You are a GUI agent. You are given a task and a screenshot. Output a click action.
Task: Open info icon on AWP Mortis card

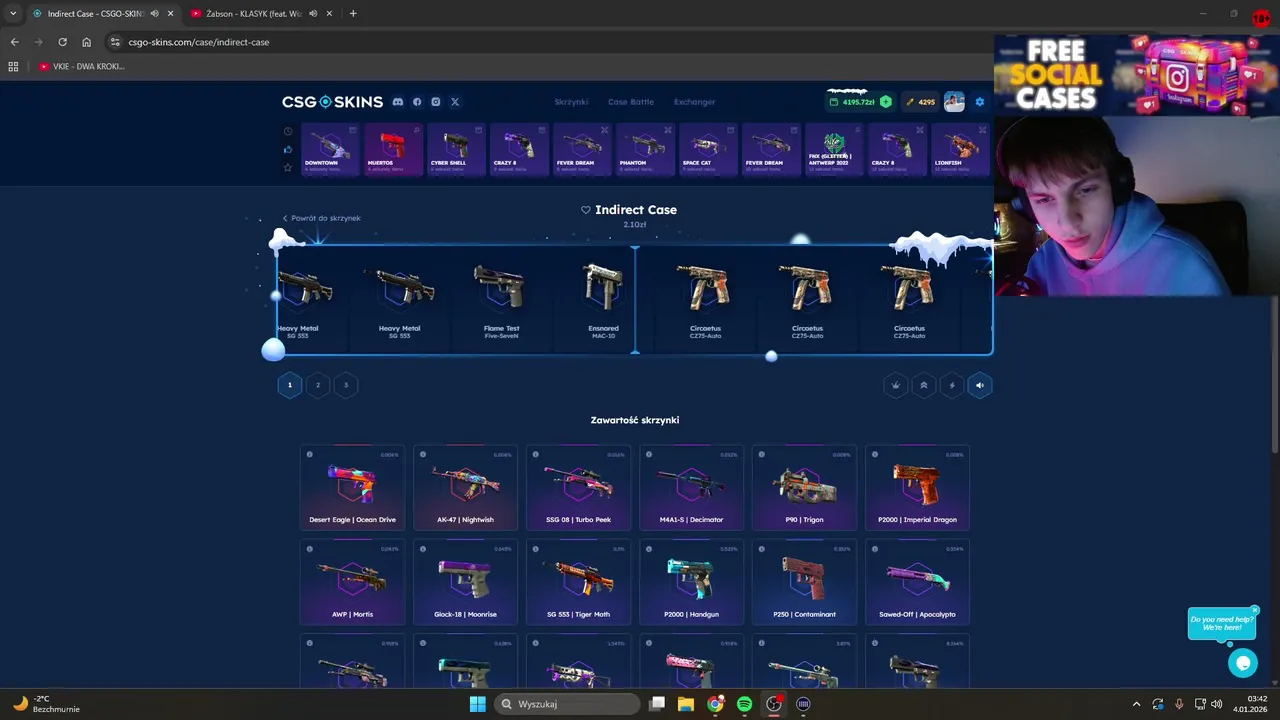click(x=310, y=549)
